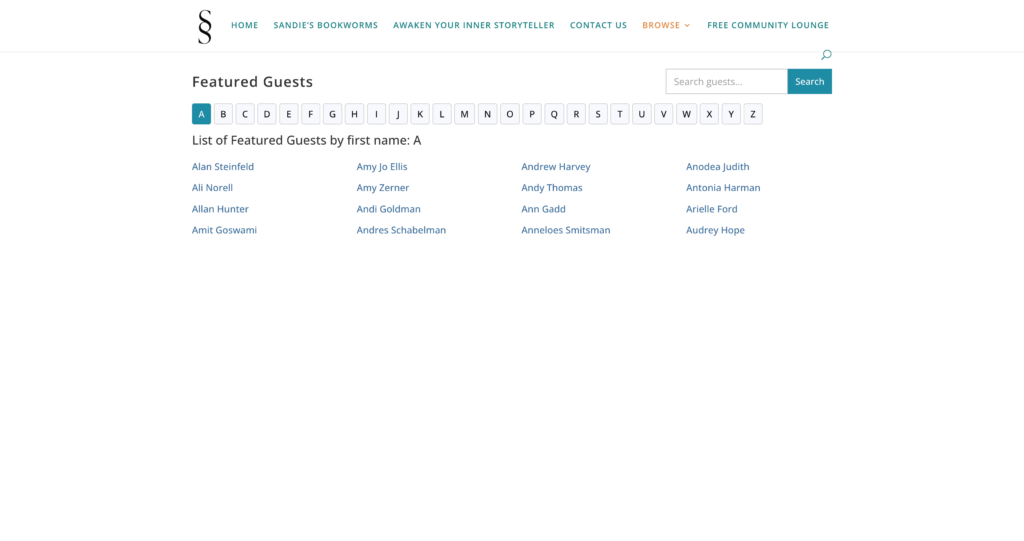This screenshot has height=541, width=1024.
Task: Open Anneloes Smitsman guest page
Action: click(x=566, y=230)
